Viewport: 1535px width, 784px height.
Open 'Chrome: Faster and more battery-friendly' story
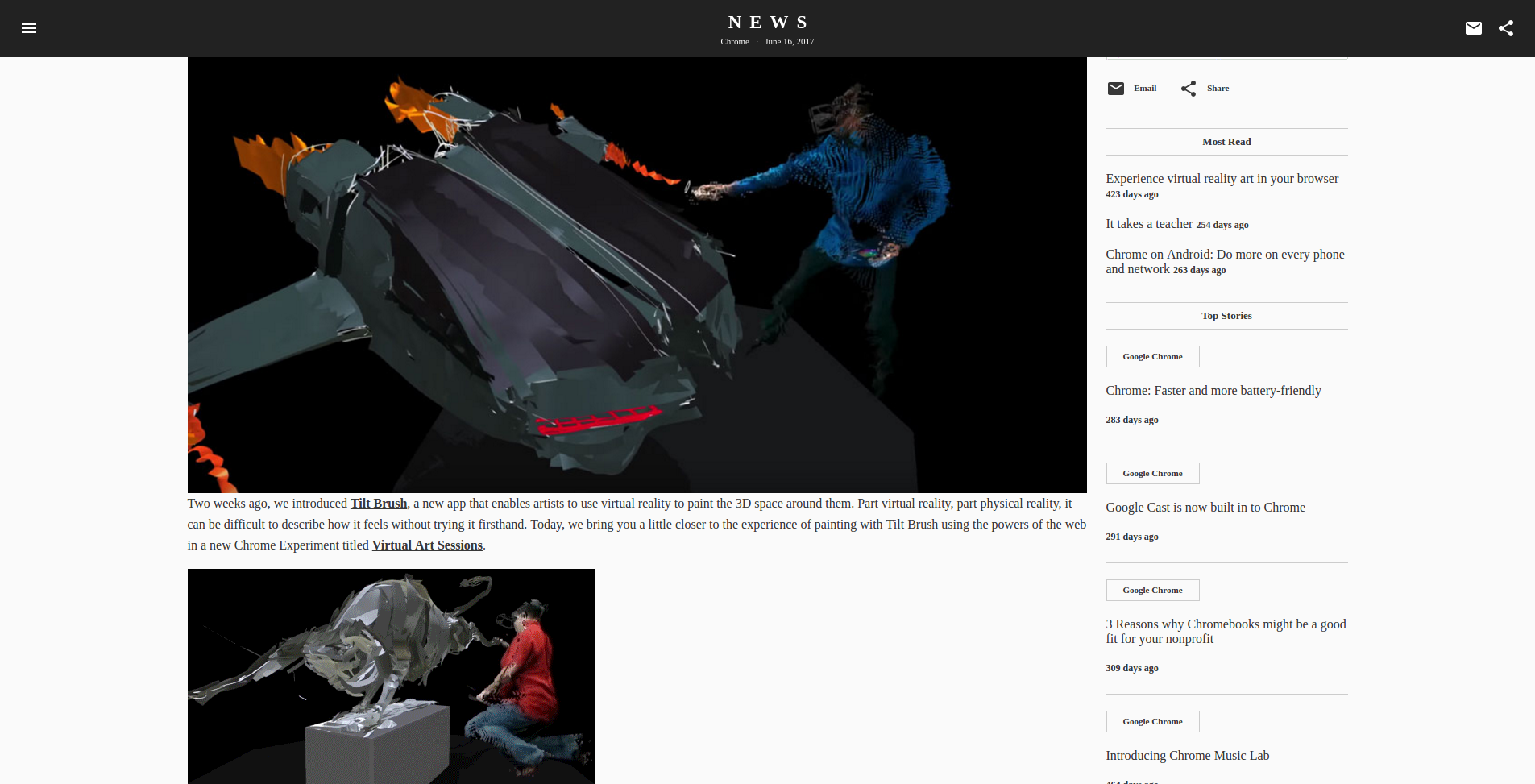pos(1213,391)
